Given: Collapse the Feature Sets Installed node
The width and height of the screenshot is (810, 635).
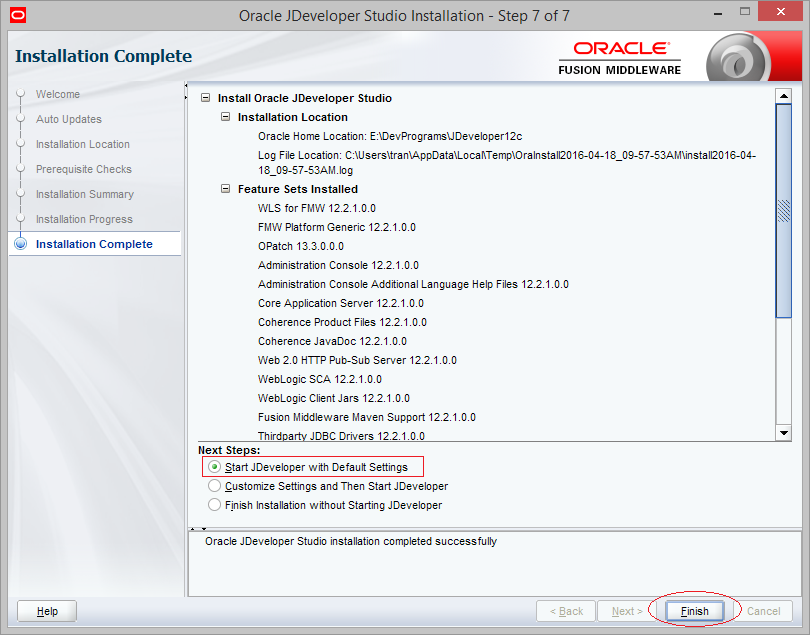Looking at the screenshot, I should pos(226,189).
